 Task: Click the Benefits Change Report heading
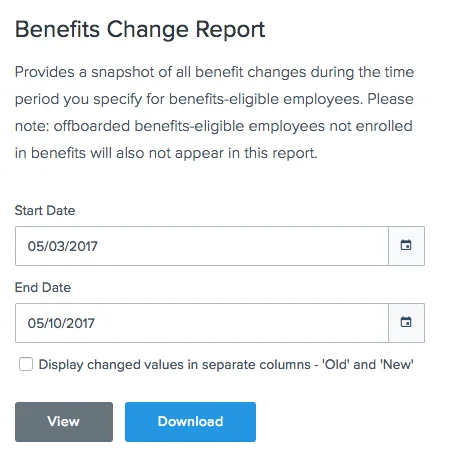click(x=140, y=30)
